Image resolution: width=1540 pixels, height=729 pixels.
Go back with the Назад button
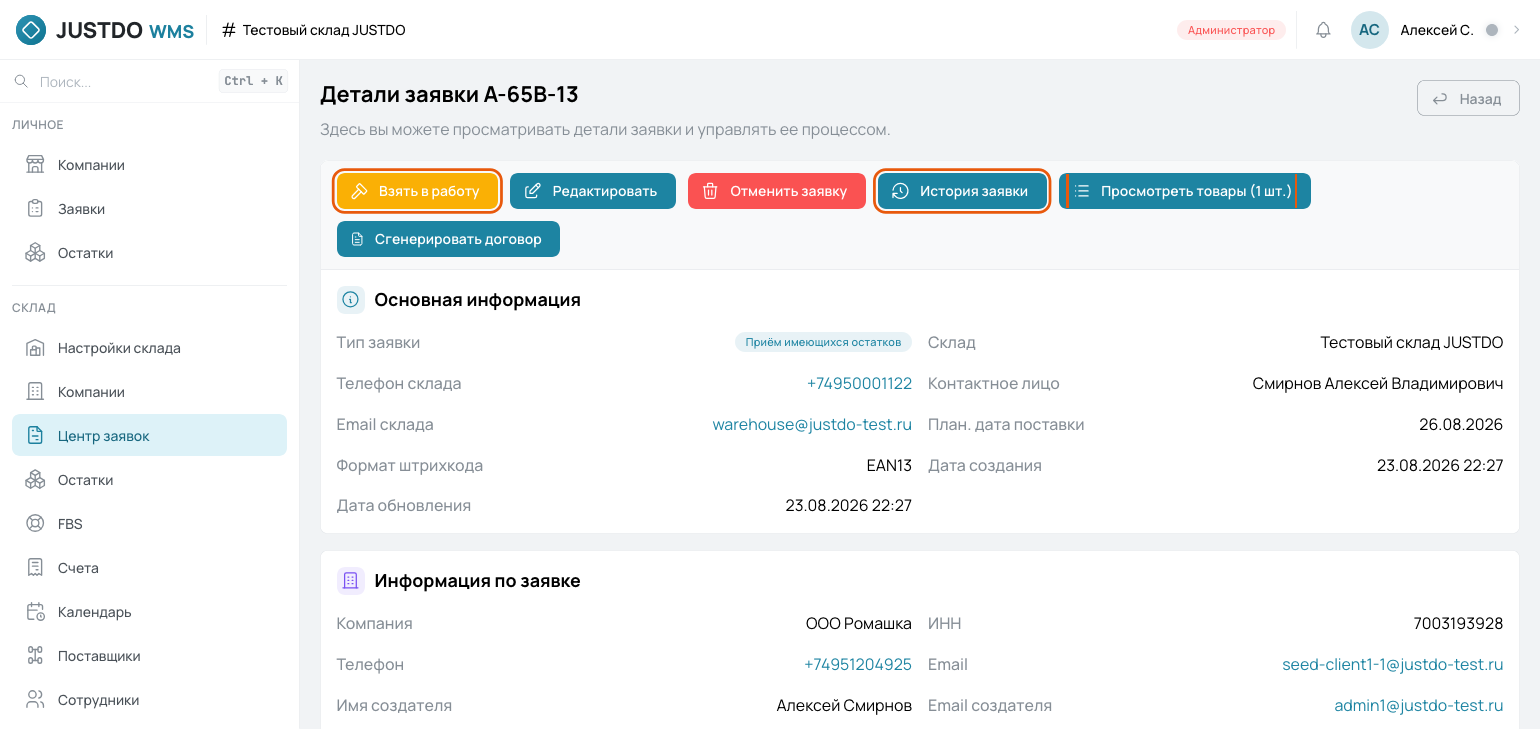[x=1468, y=99]
